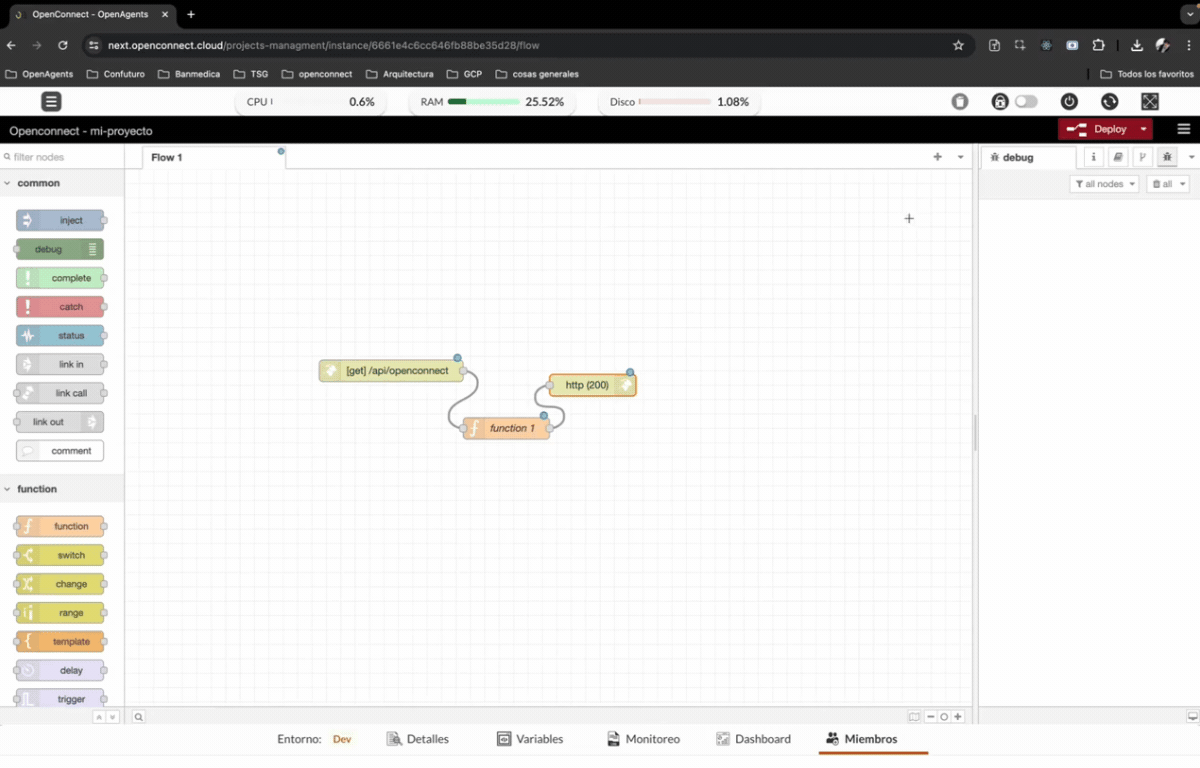Click the trash can icon in top toolbar
This screenshot has height=768, width=1200.
pos(960,102)
